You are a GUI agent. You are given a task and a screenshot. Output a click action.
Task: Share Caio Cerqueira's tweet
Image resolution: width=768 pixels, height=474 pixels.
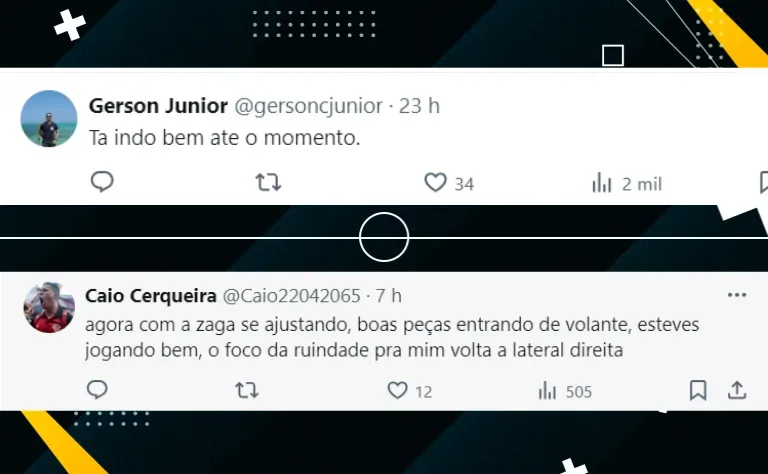tap(737, 390)
